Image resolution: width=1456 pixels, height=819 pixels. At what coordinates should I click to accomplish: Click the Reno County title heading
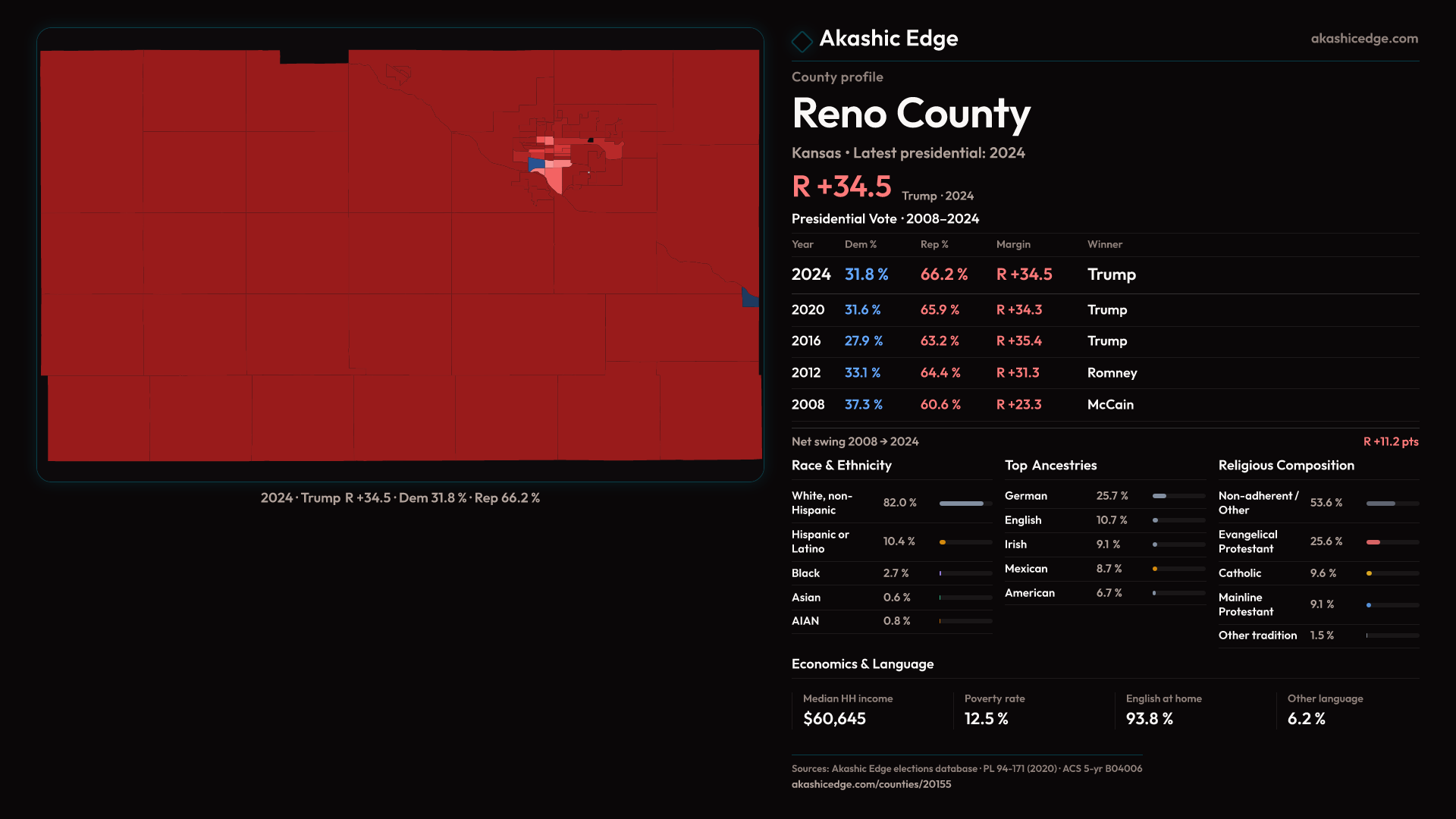pyautogui.click(x=911, y=114)
